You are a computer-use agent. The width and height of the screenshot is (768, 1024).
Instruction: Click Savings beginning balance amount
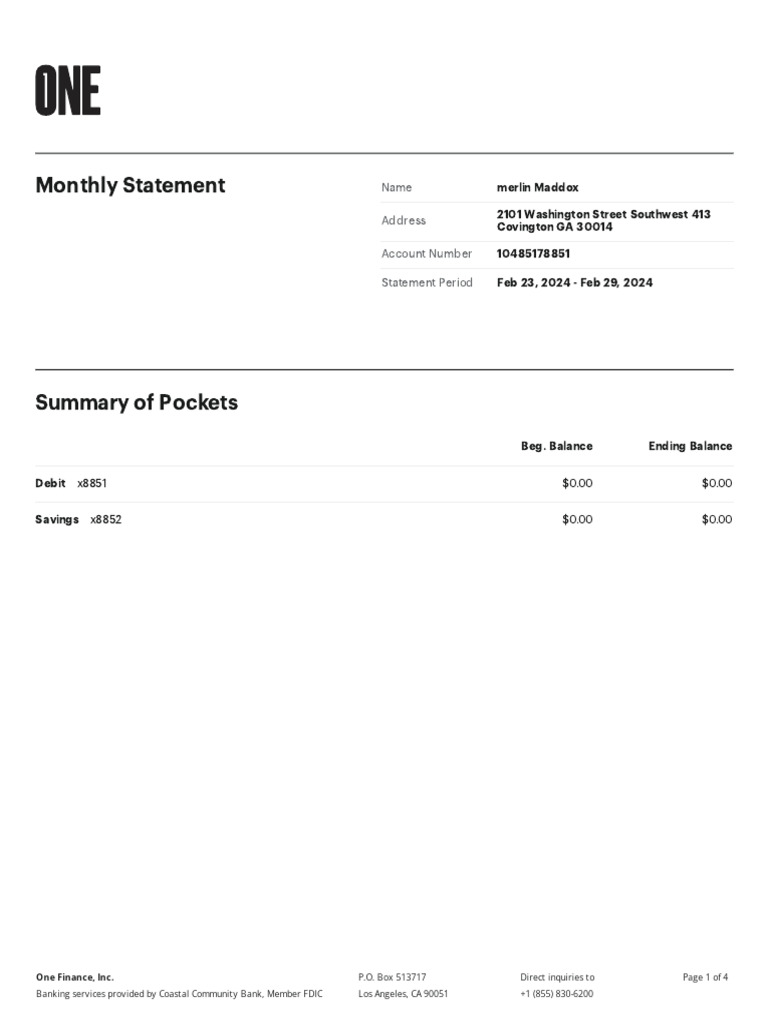[x=577, y=519]
